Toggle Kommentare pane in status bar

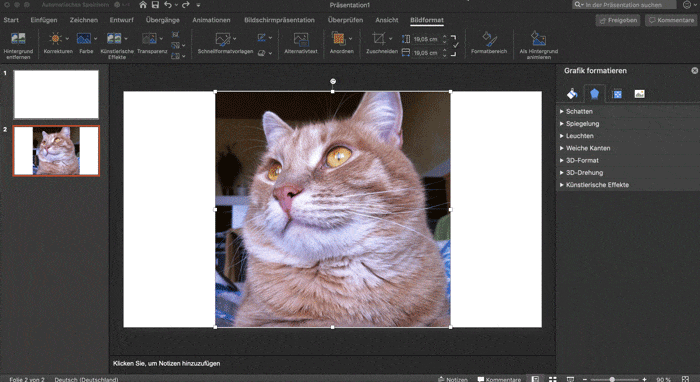[499, 379]
